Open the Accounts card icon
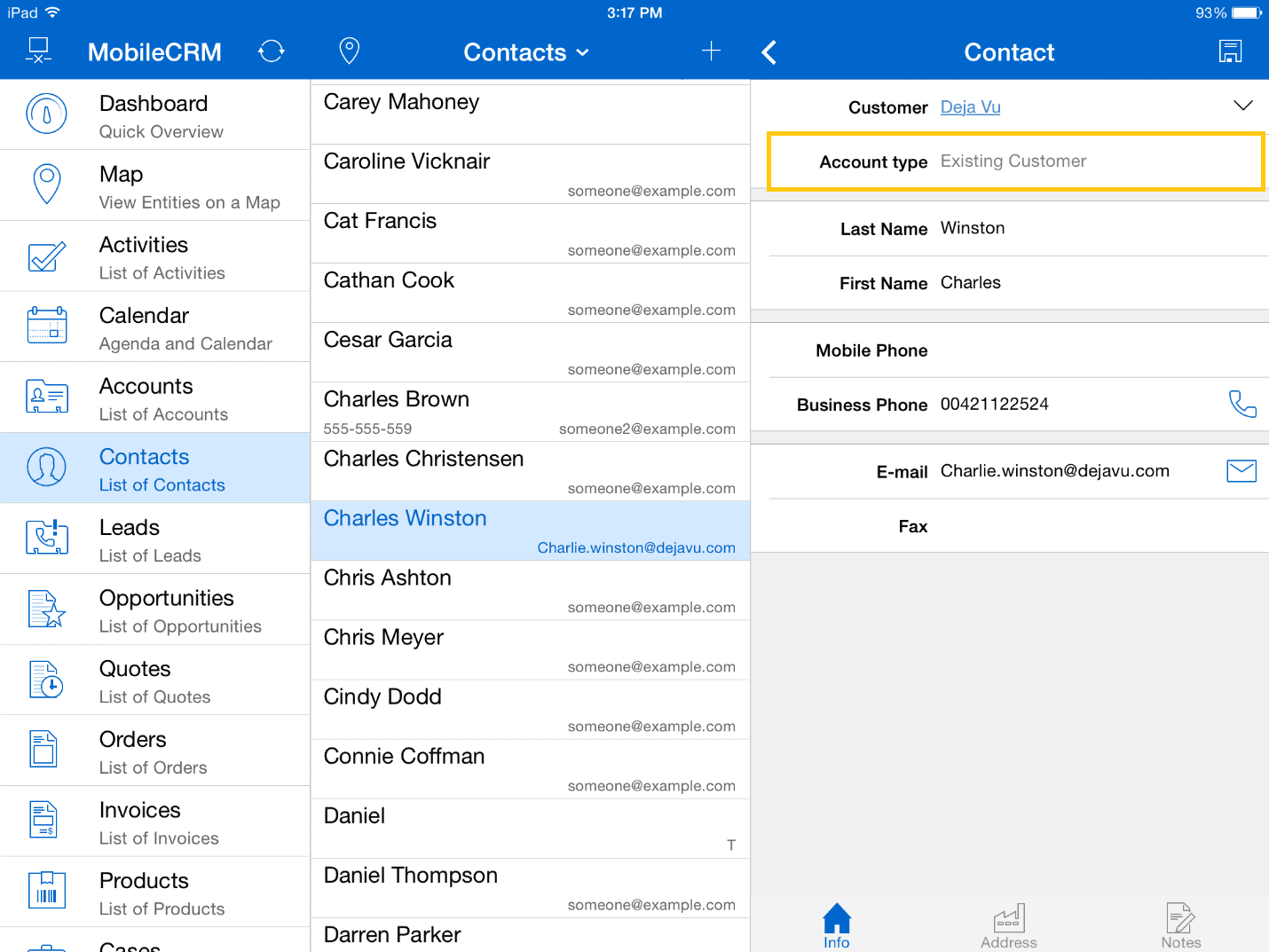Image resolution: width=1269 pixels, height=952 pixels. pos(46,397)
